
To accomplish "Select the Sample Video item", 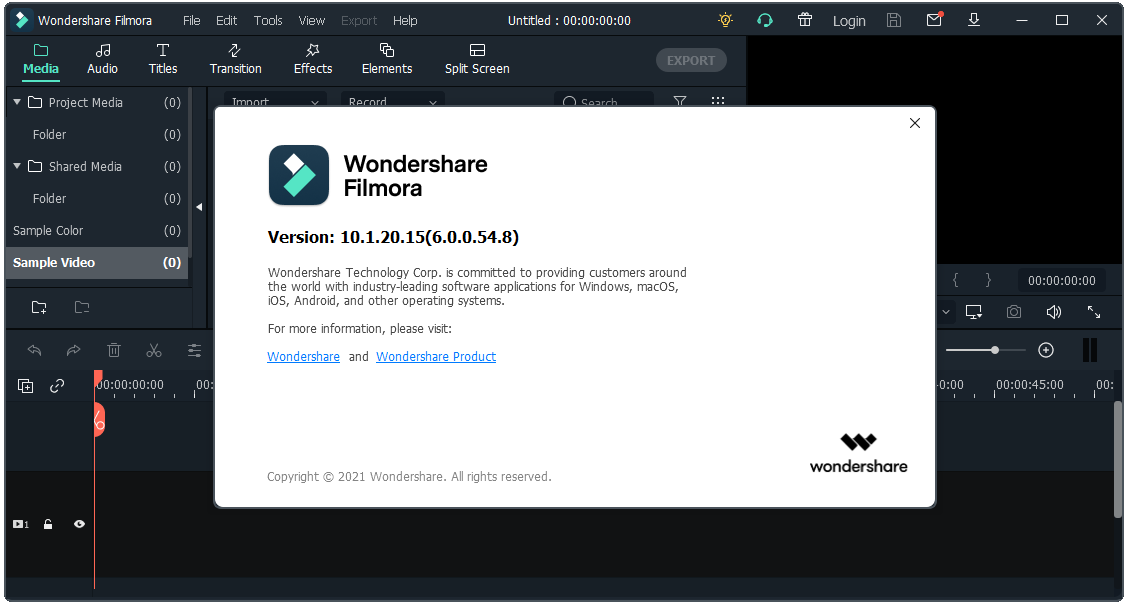I will coord(97,263).
